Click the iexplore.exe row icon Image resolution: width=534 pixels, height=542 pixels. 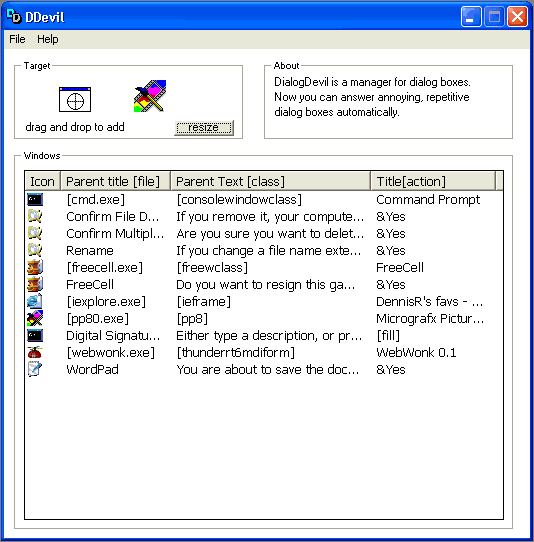click(x=35, y=301)
